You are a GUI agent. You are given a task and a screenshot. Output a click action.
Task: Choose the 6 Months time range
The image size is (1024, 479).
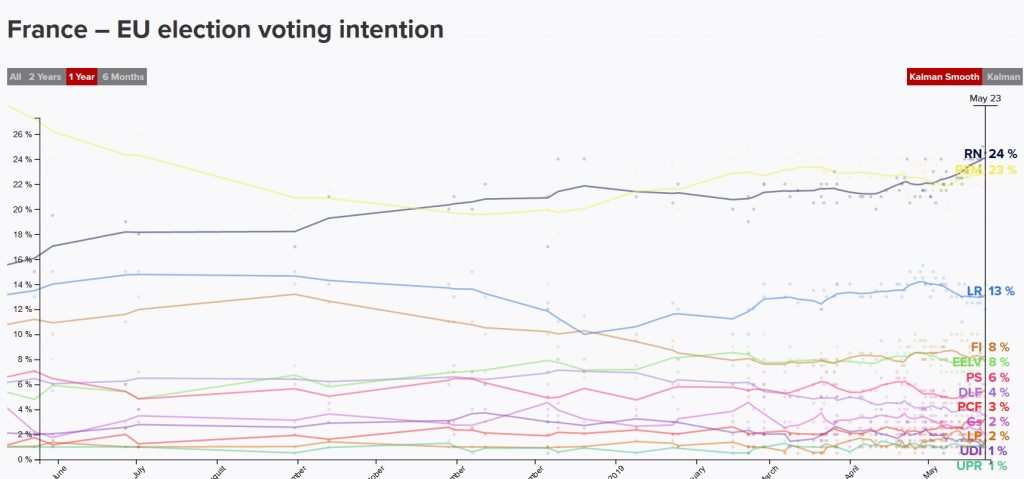pos(122,76)
